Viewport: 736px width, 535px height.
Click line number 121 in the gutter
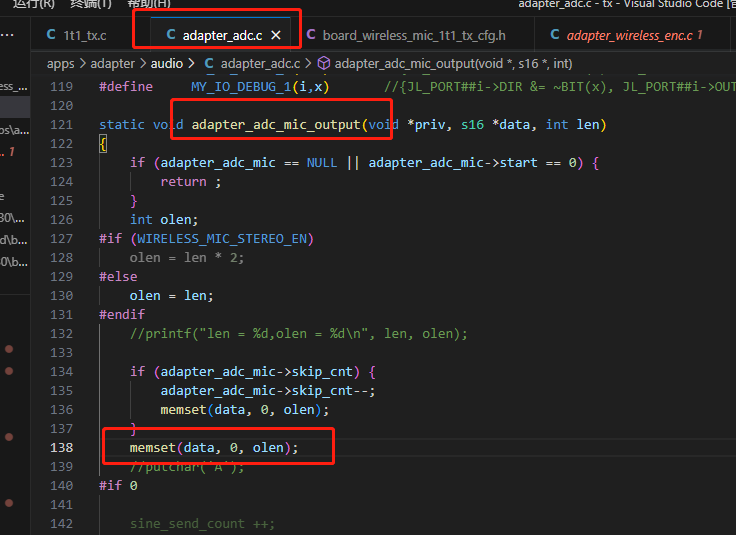click(x=61, y=125)
